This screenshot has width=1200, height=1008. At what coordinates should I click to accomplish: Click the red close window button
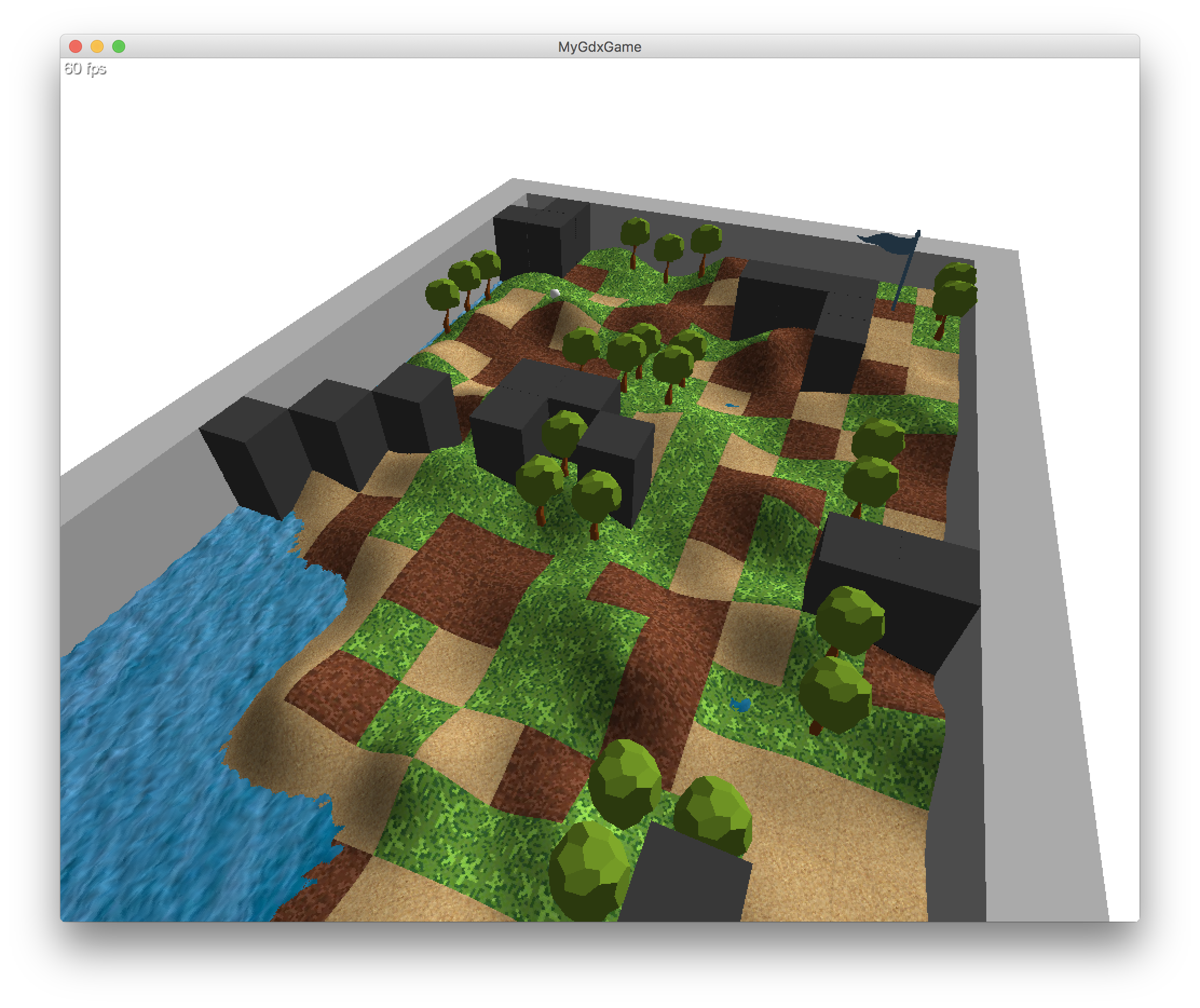76,46
